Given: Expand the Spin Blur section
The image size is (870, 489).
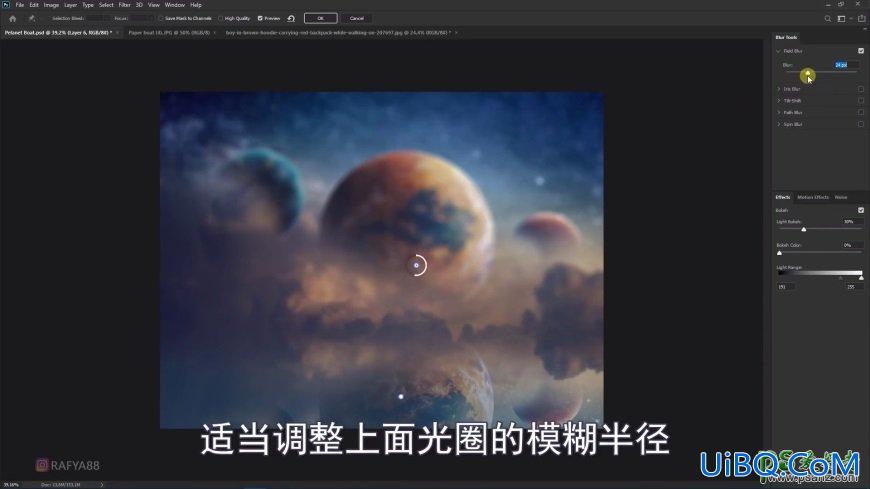Looking at the screenshot, I should 778,124.
